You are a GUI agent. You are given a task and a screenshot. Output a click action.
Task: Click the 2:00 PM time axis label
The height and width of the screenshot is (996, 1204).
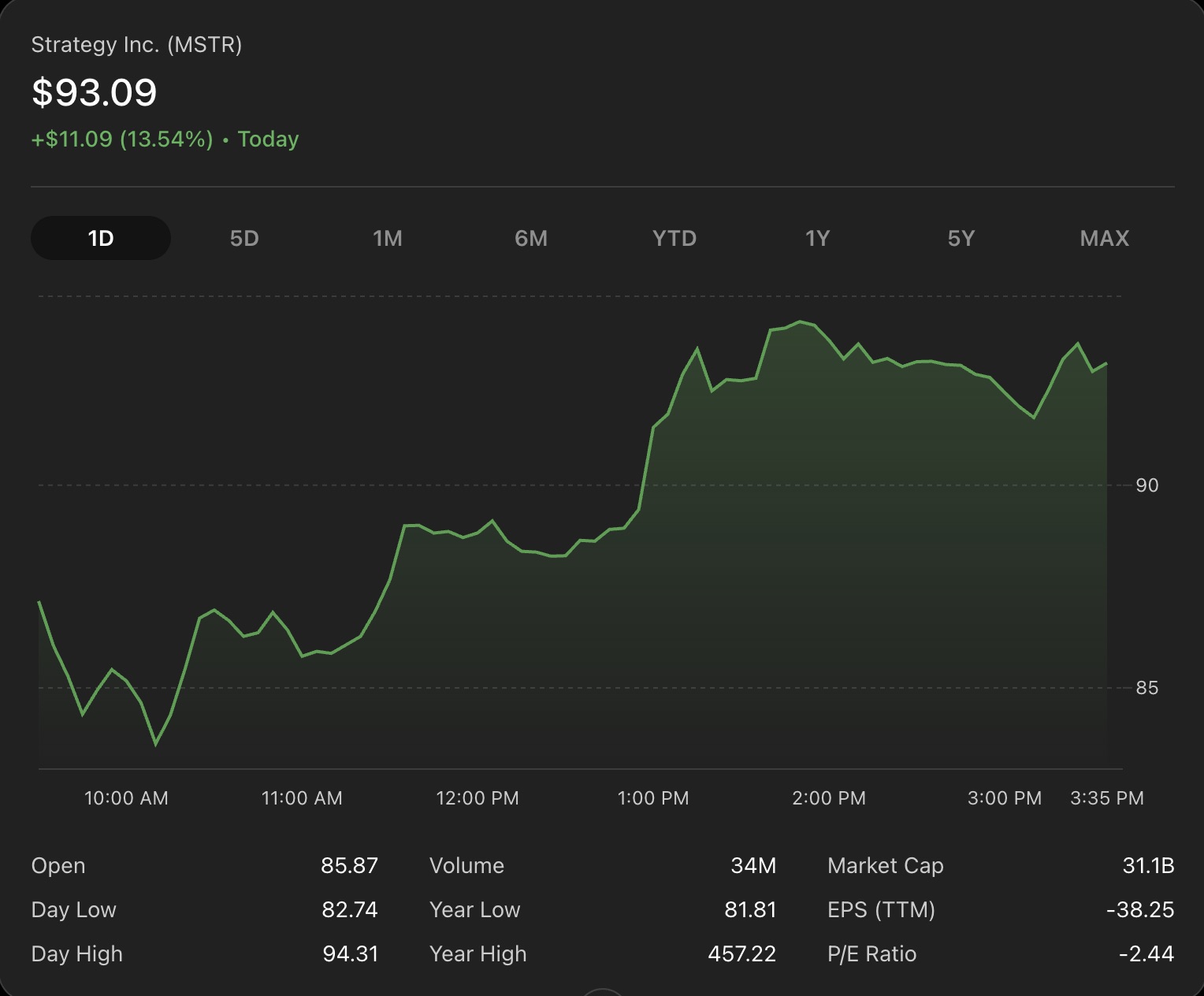[829, 798]
